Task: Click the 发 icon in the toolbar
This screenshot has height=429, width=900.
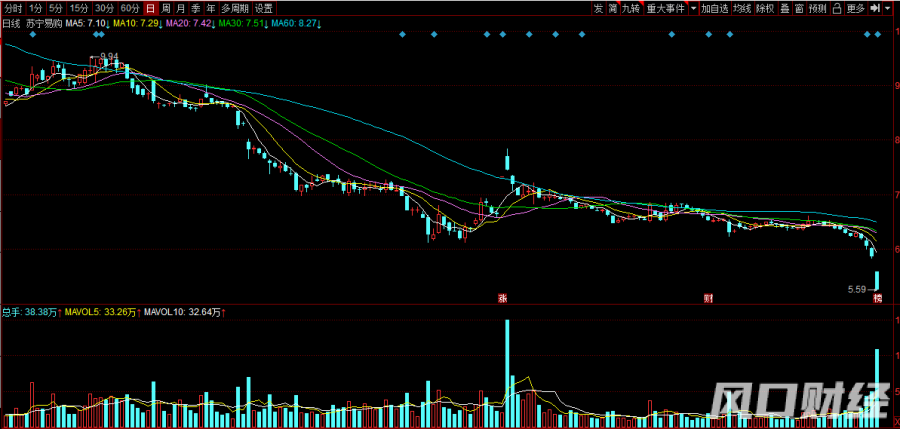Action: point(598,8)
